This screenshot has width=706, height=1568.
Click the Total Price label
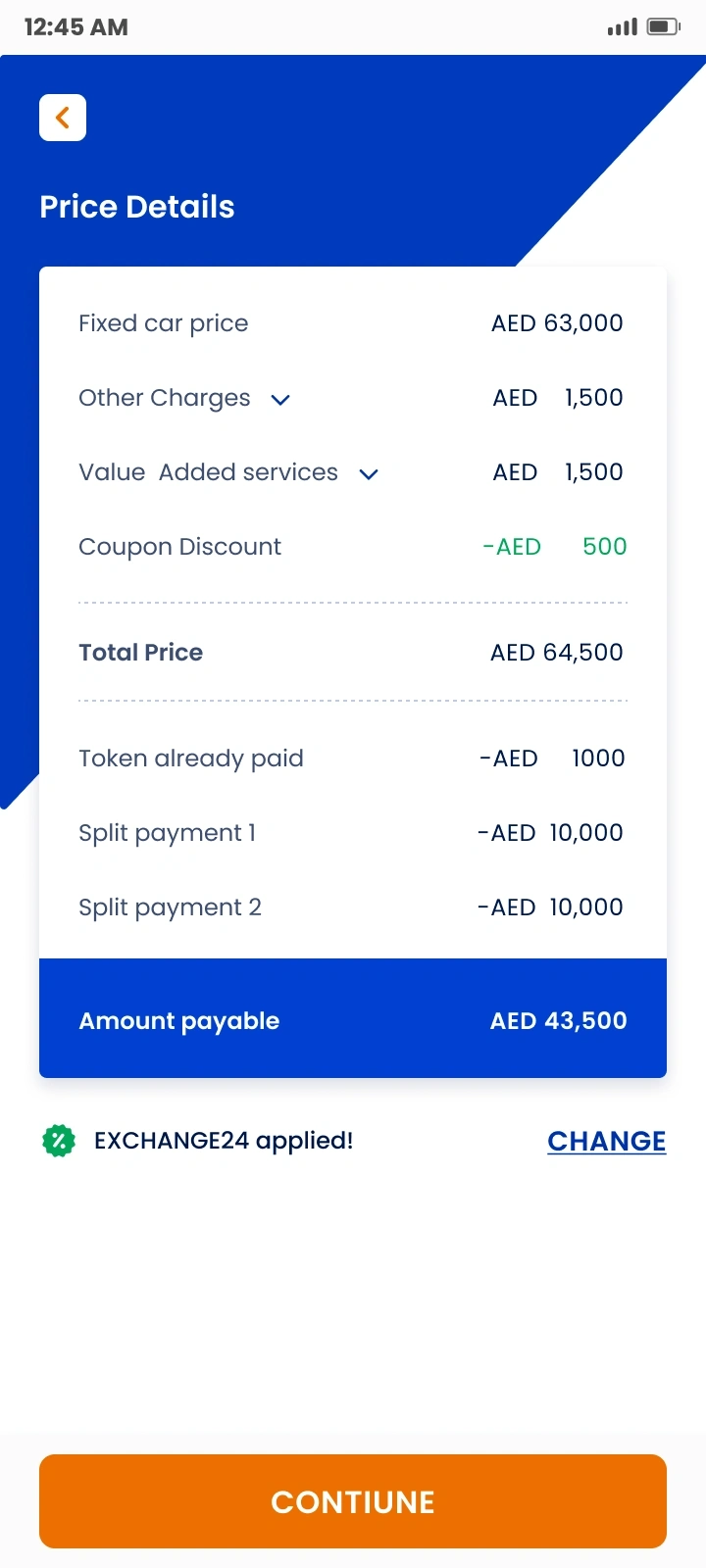(140, 653)
